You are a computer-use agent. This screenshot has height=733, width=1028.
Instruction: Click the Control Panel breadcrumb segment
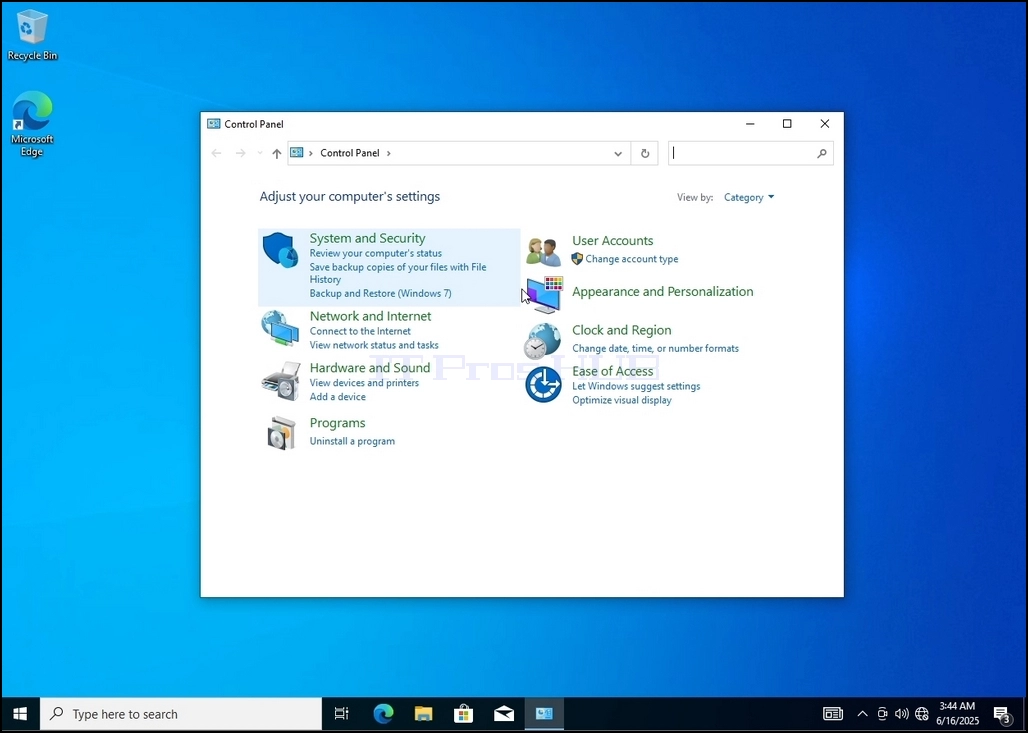pyautogui.click(x=349, y=153)
